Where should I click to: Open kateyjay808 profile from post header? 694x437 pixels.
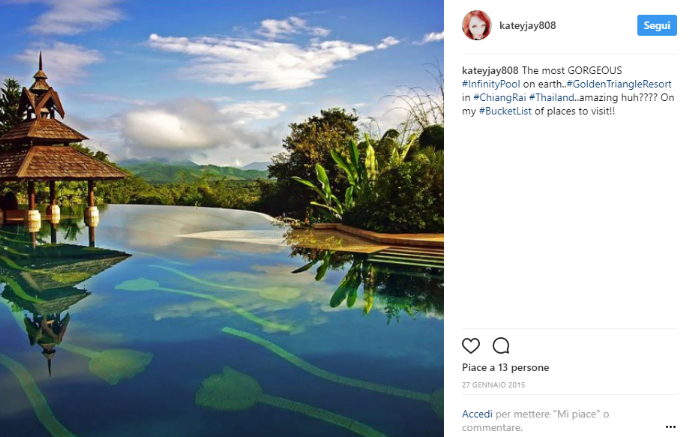(528, 26)
